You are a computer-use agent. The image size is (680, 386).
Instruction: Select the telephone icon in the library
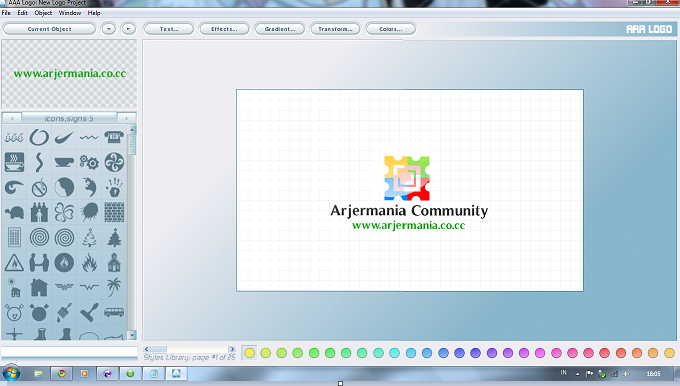[x=114, y=137]
